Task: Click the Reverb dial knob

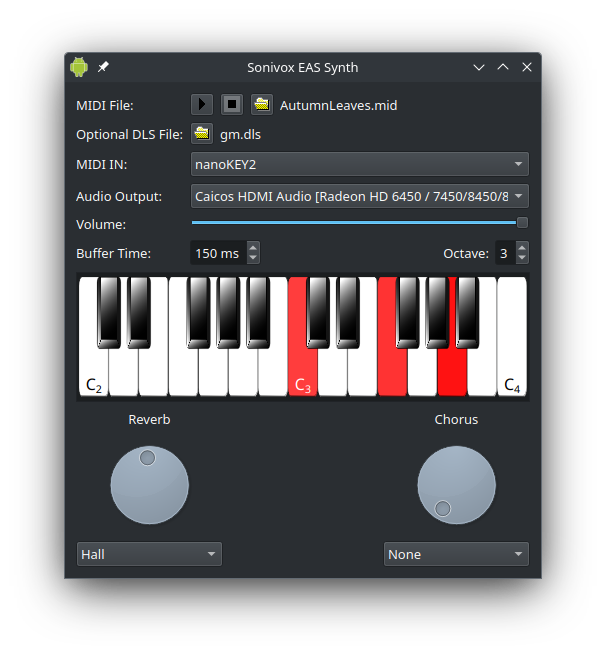Action: pos(150,485)
